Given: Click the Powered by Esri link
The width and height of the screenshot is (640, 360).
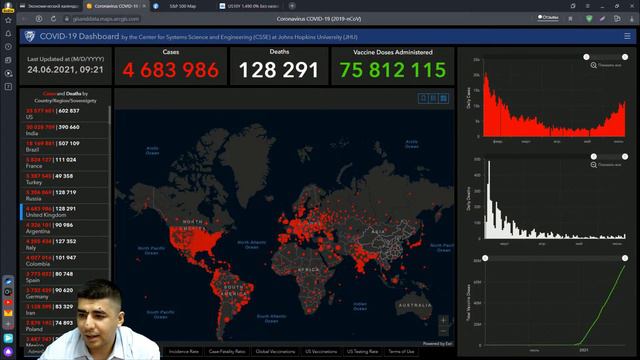Looking at the screenshot, I should pos(437,344).
